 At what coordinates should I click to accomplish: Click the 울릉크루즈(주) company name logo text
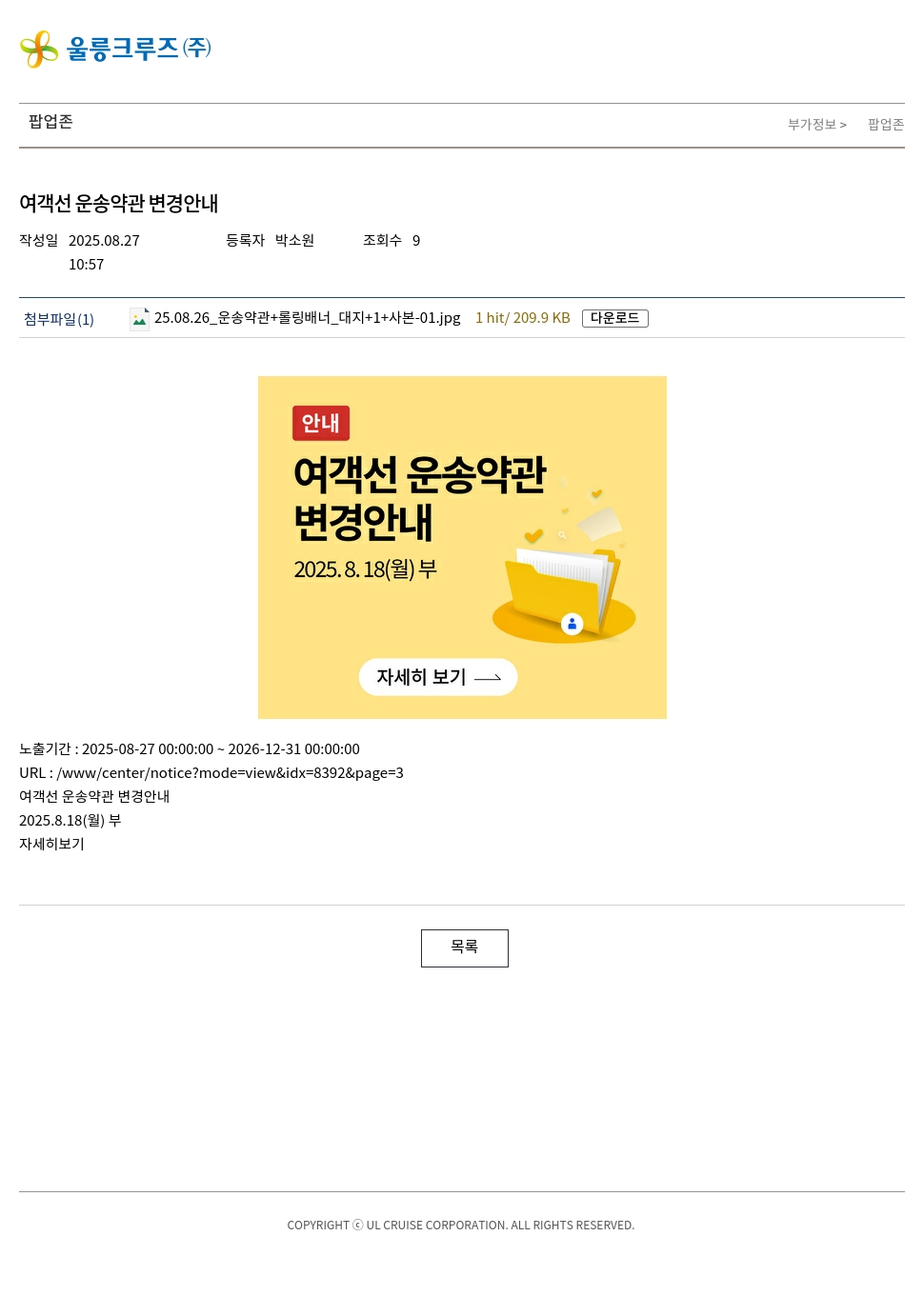pos(139,48)
